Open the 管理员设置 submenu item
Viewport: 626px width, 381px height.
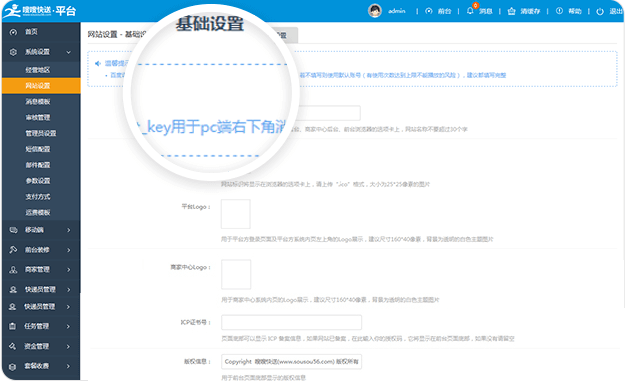coord(41,133)
